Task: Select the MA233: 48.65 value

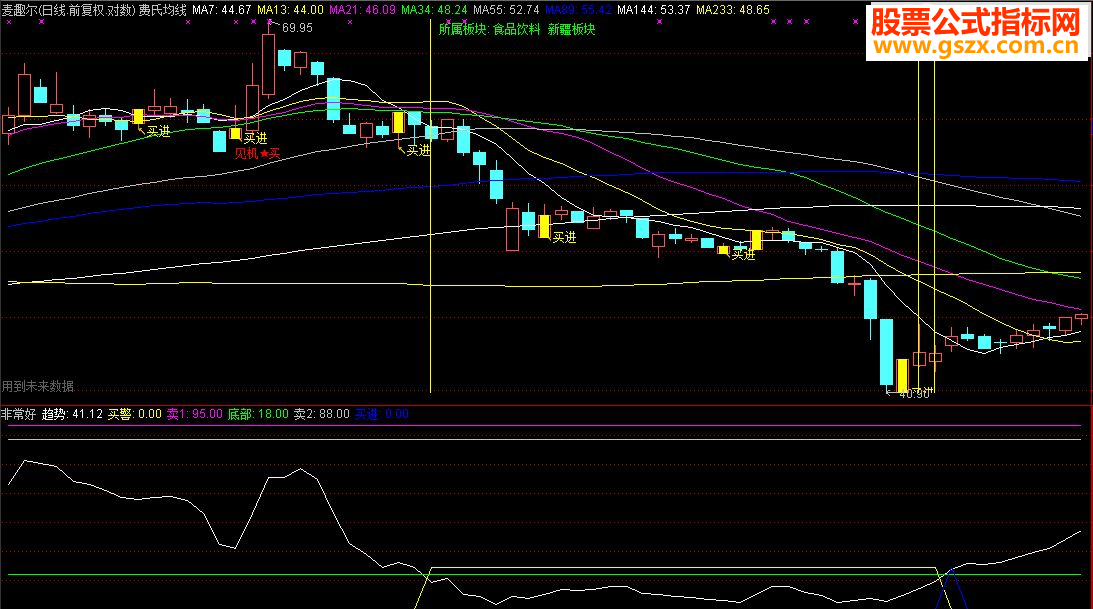Action: (733, 10)
